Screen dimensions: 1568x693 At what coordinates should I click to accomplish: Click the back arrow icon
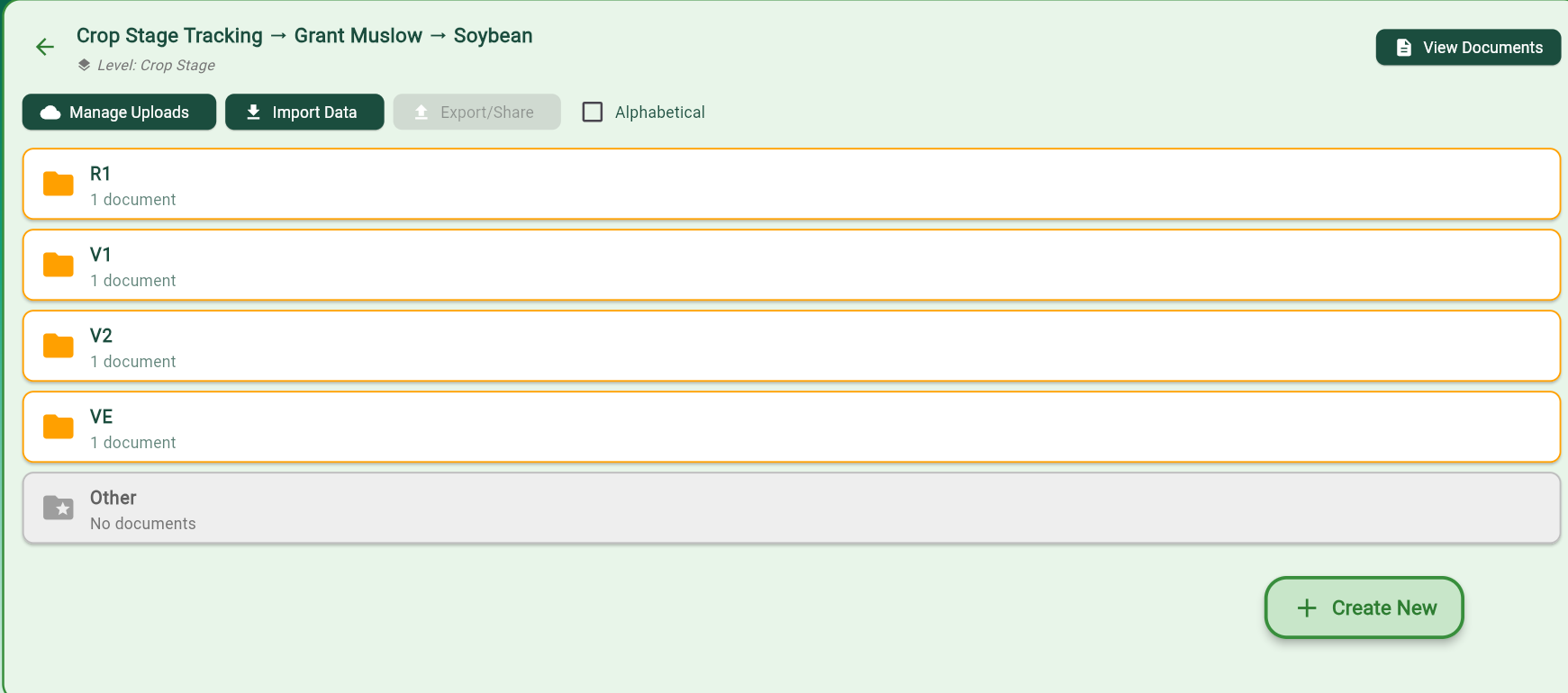point(45,47)
